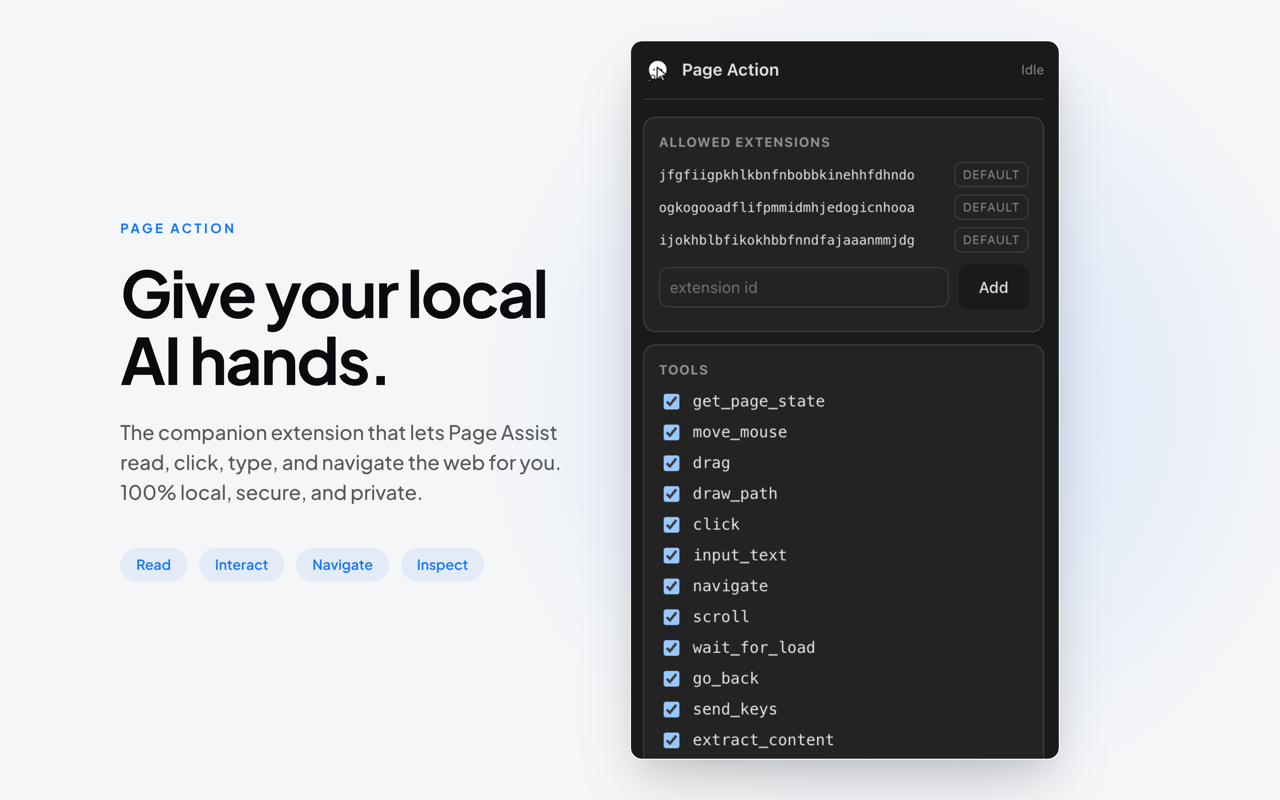
Task: Disable the extract_content checkbox
Action: [x=672, y=740]
